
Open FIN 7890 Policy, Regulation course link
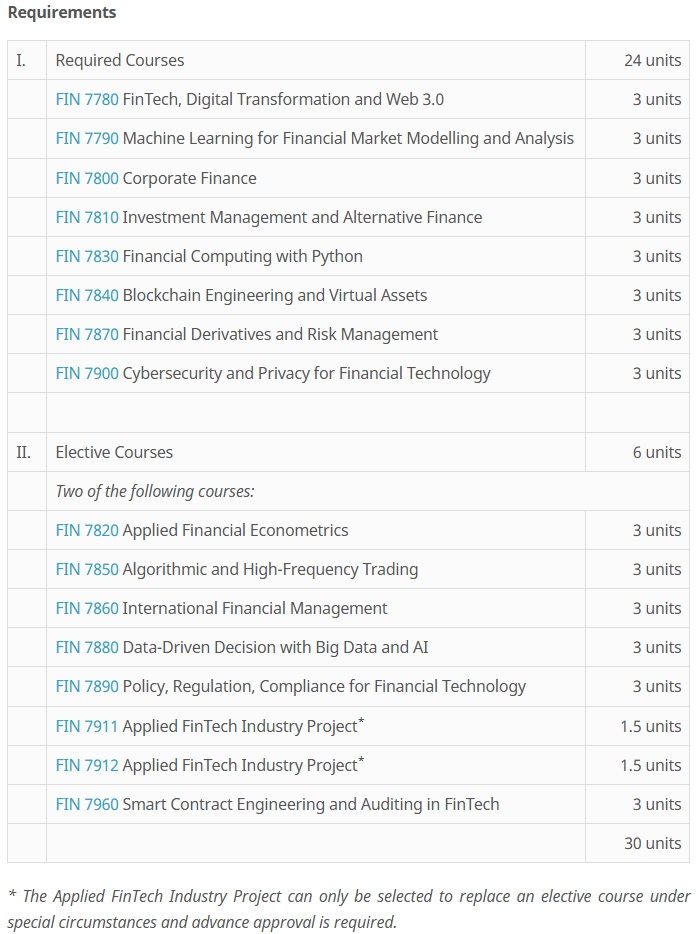[x=87, y=686]
